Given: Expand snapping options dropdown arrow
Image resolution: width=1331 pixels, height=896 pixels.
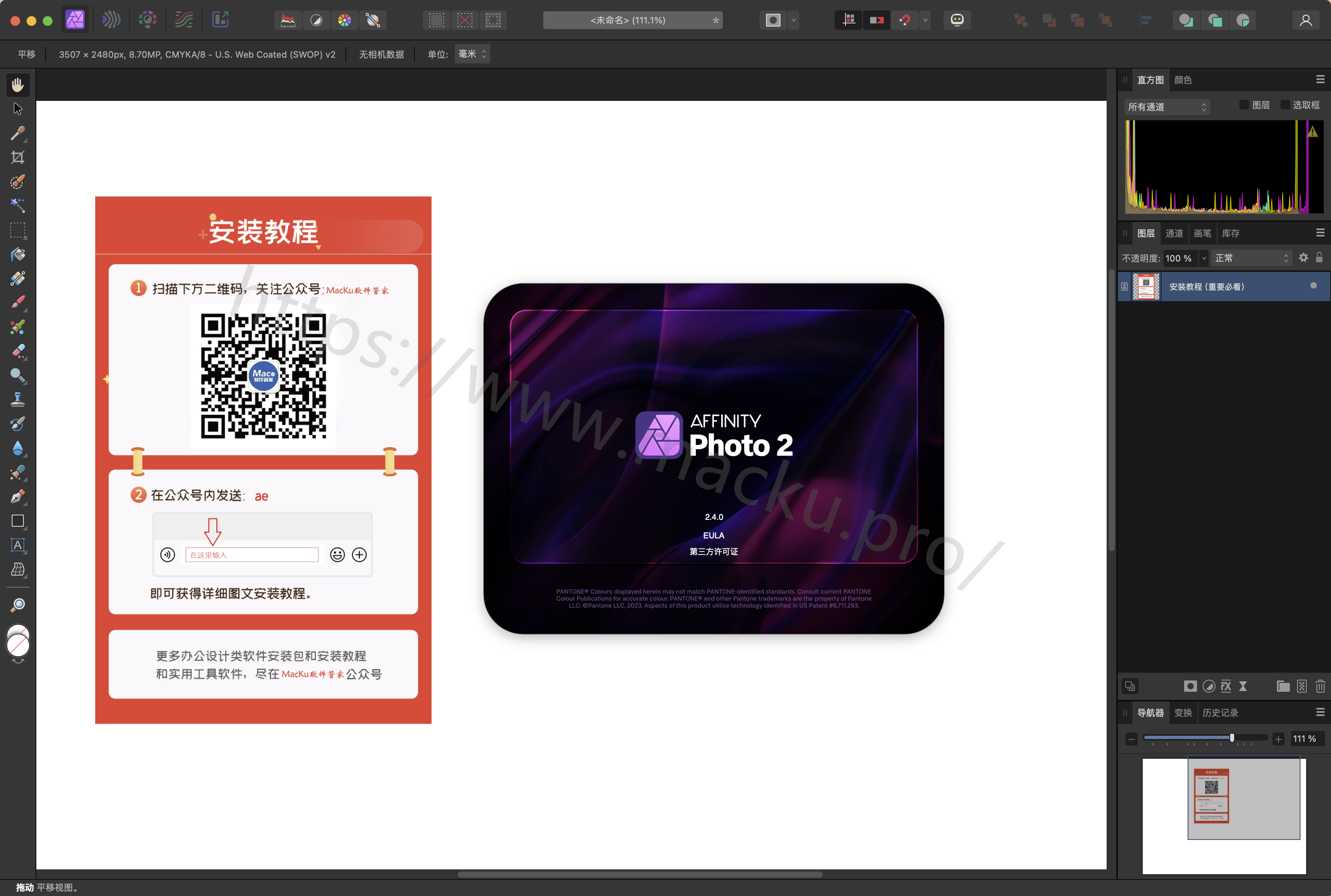Looking at the screenshot, I should pyautogui.click(x=925, y=21).
